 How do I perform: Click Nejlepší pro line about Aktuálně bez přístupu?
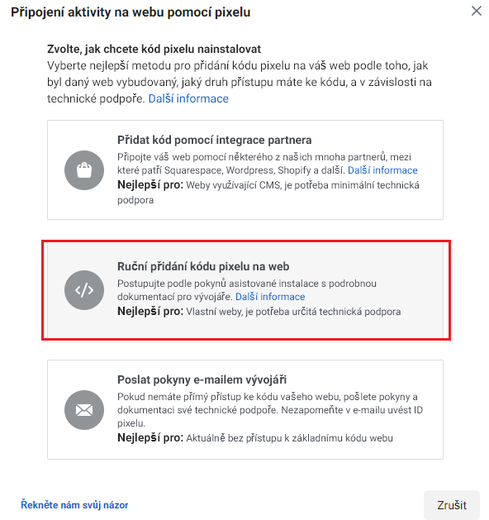click(x=255, y=438)
